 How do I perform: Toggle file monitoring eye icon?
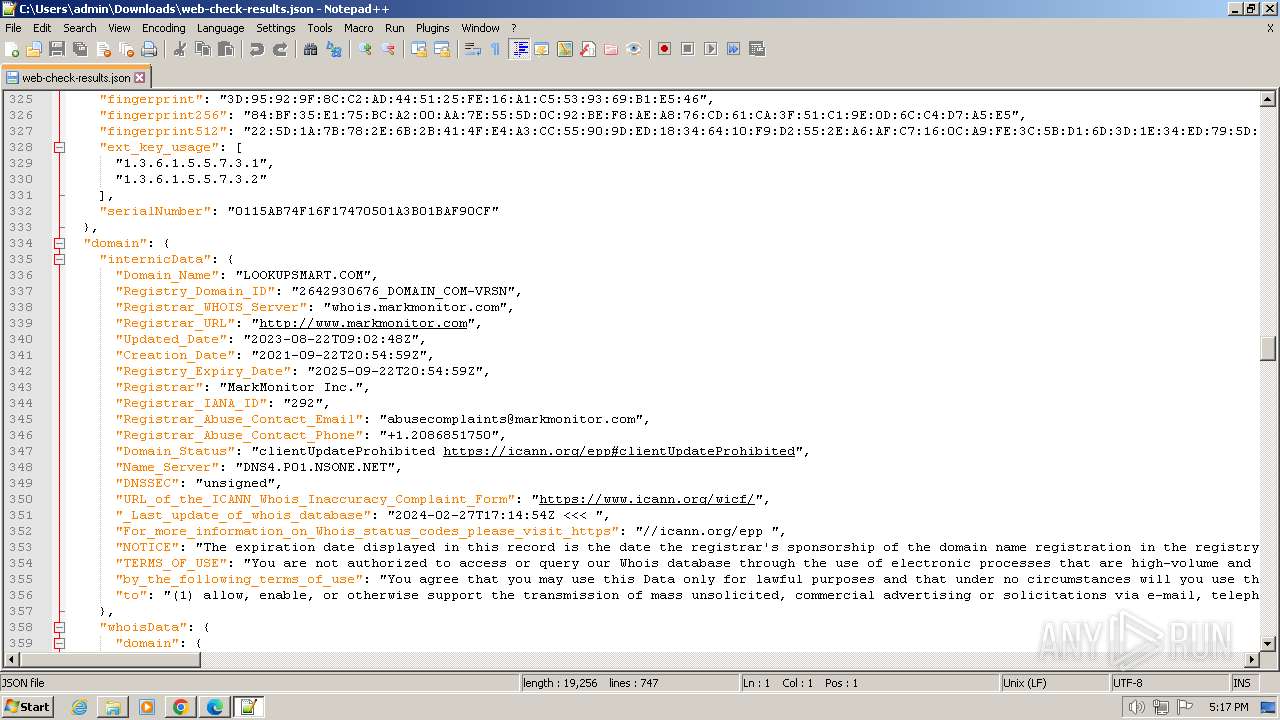click(x=634, y=49)
